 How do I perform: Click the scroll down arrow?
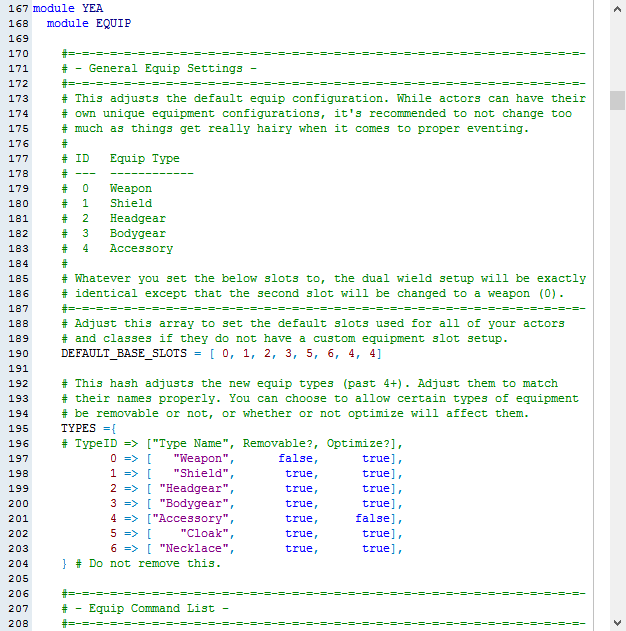[617, 623]
